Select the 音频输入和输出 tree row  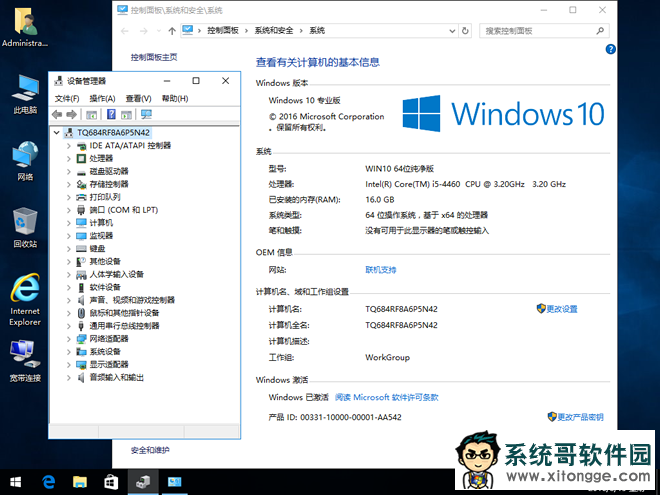coord(117,378)
